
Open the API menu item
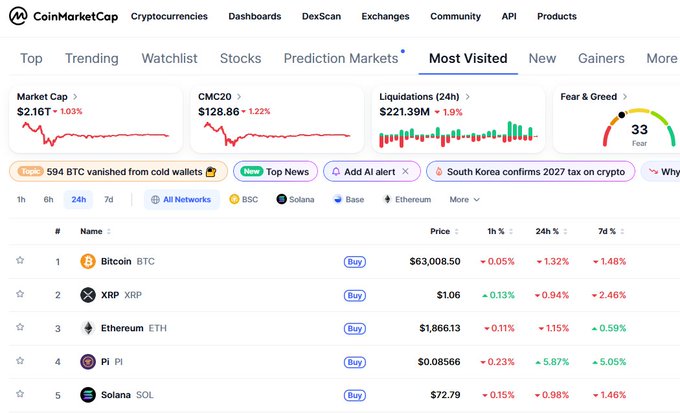(509, 16)
